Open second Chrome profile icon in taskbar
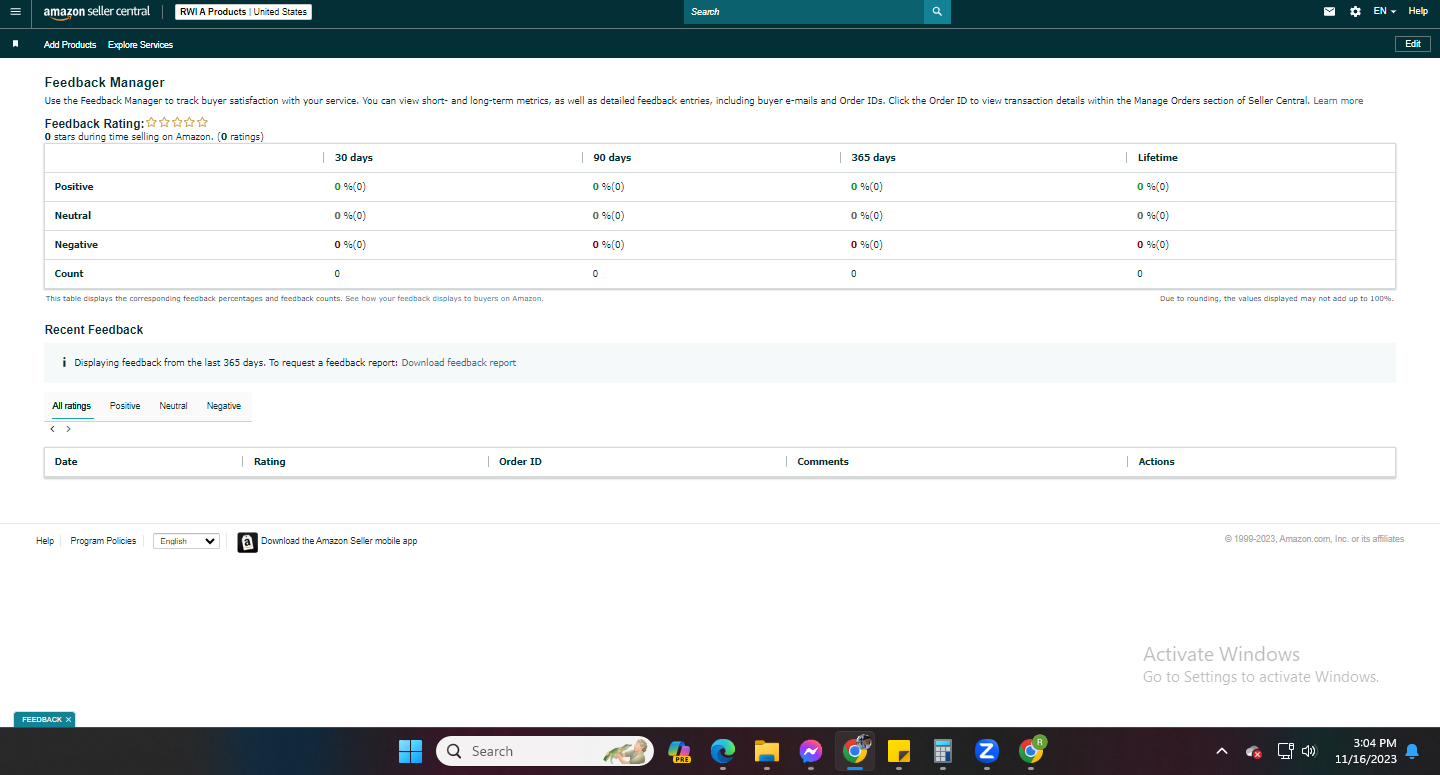The width and height of the screenshot is (1440, 775). [x=1031, y=749]
